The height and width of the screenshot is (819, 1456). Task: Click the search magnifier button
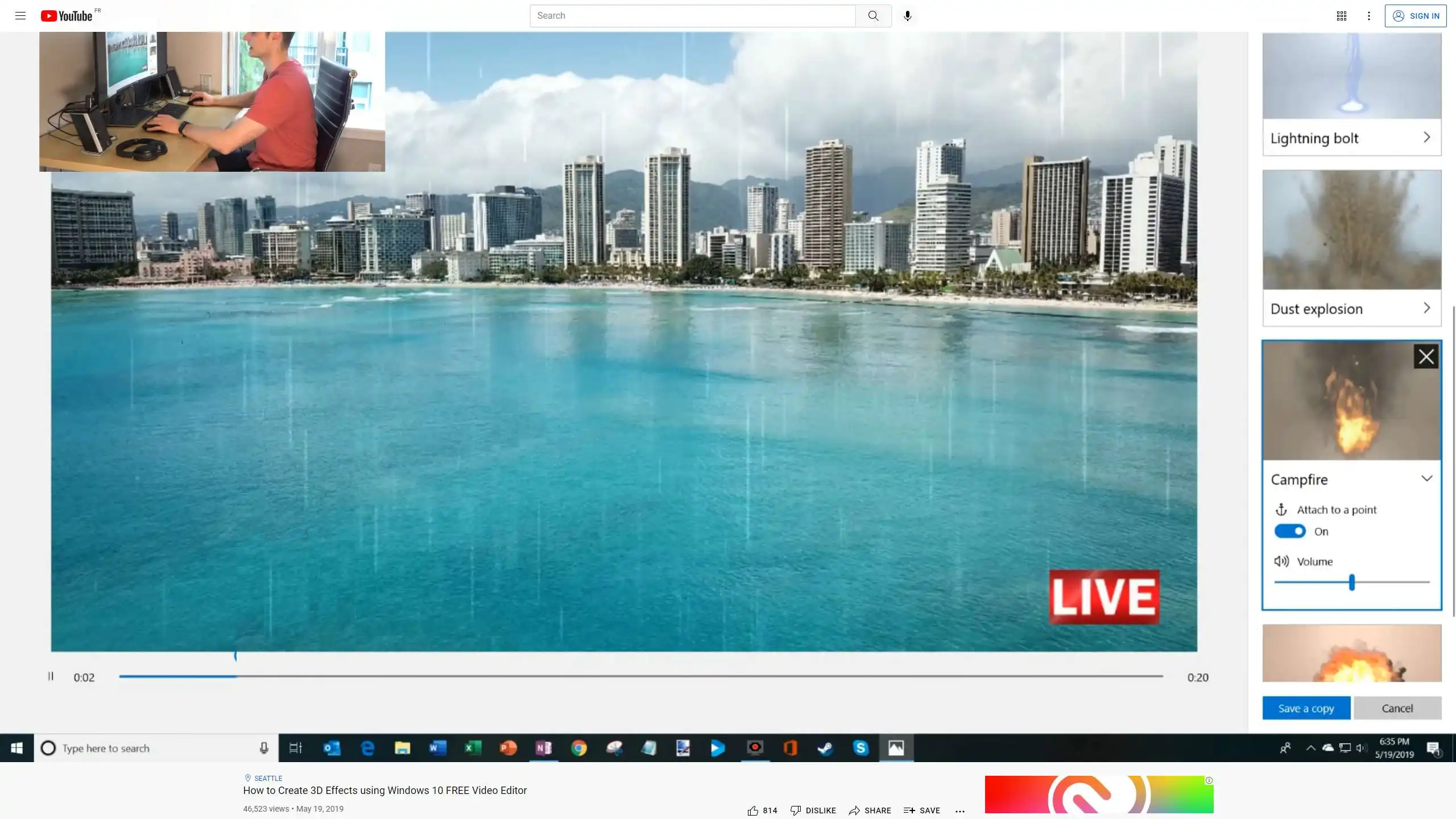point(873,16)
